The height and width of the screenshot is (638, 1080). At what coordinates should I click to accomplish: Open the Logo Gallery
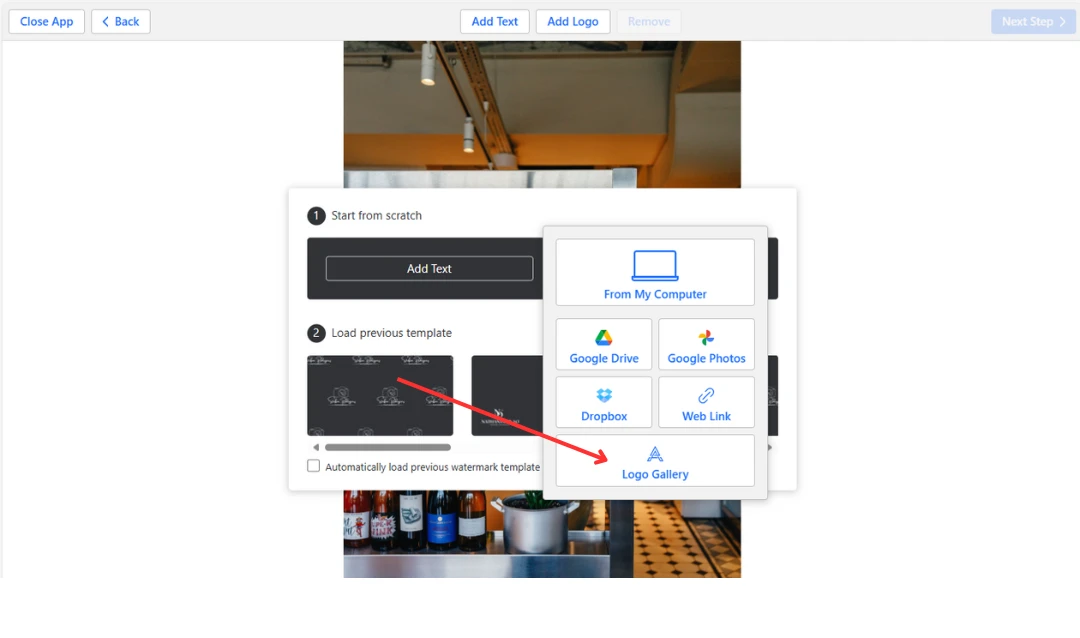tap(655, 461)
